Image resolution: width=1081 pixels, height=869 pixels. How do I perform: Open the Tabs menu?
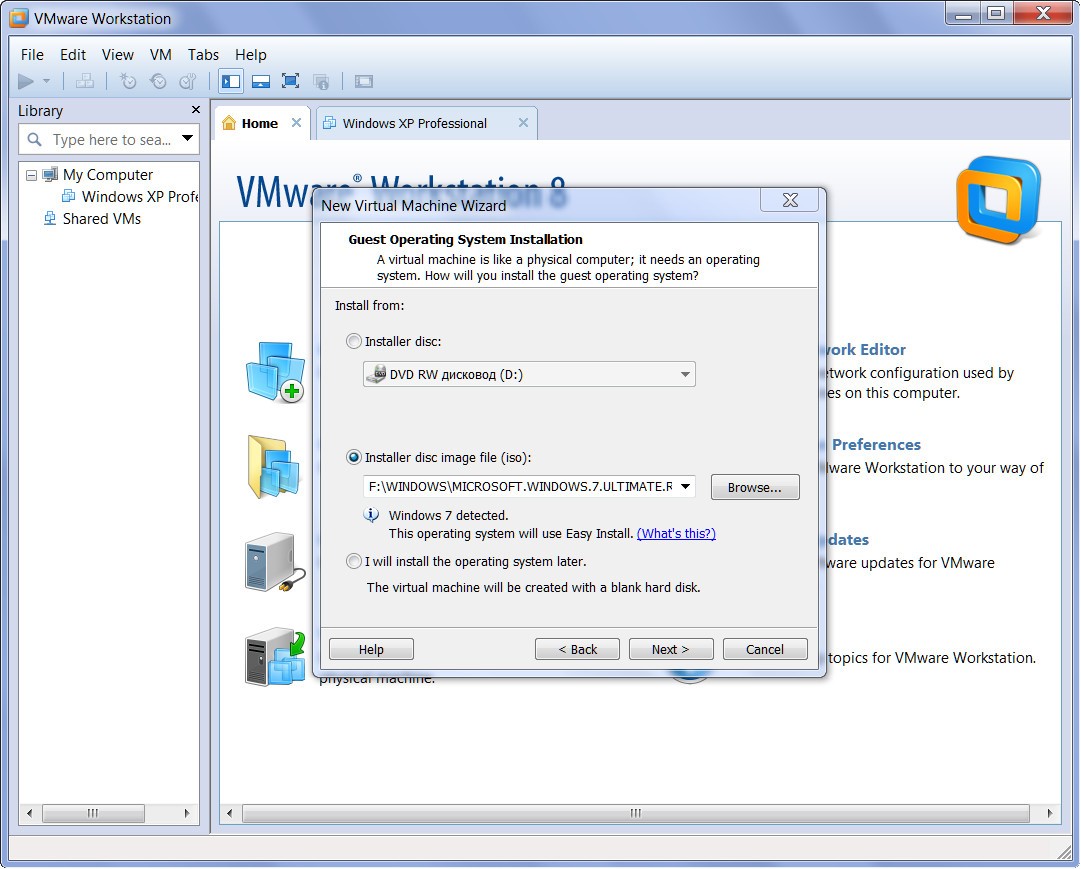203,54
